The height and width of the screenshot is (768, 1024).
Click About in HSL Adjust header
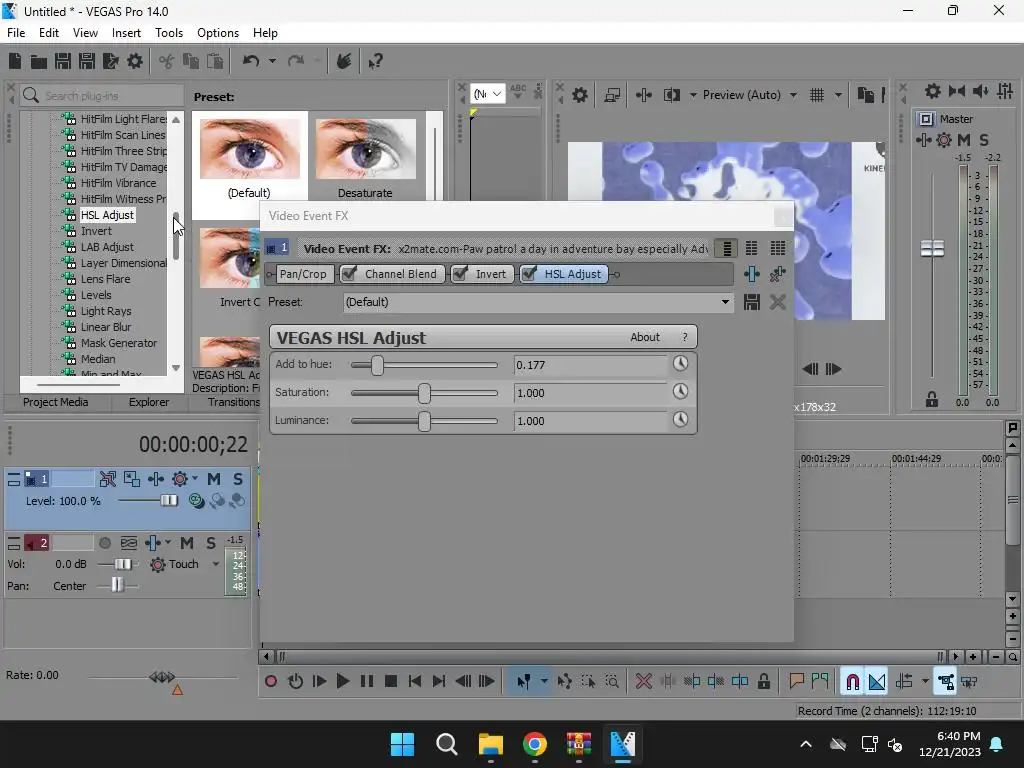[x=645, y=337]
